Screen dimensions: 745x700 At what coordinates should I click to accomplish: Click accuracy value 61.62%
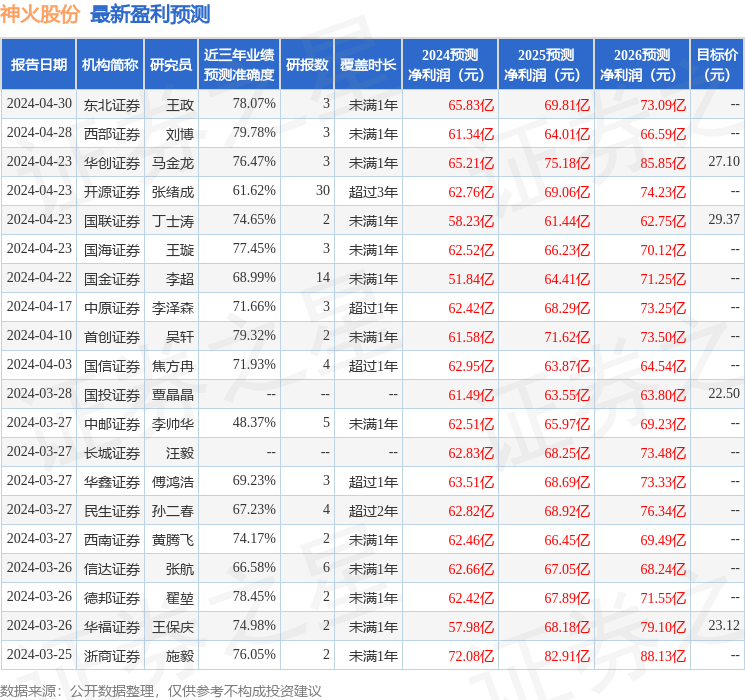(254, 191)
